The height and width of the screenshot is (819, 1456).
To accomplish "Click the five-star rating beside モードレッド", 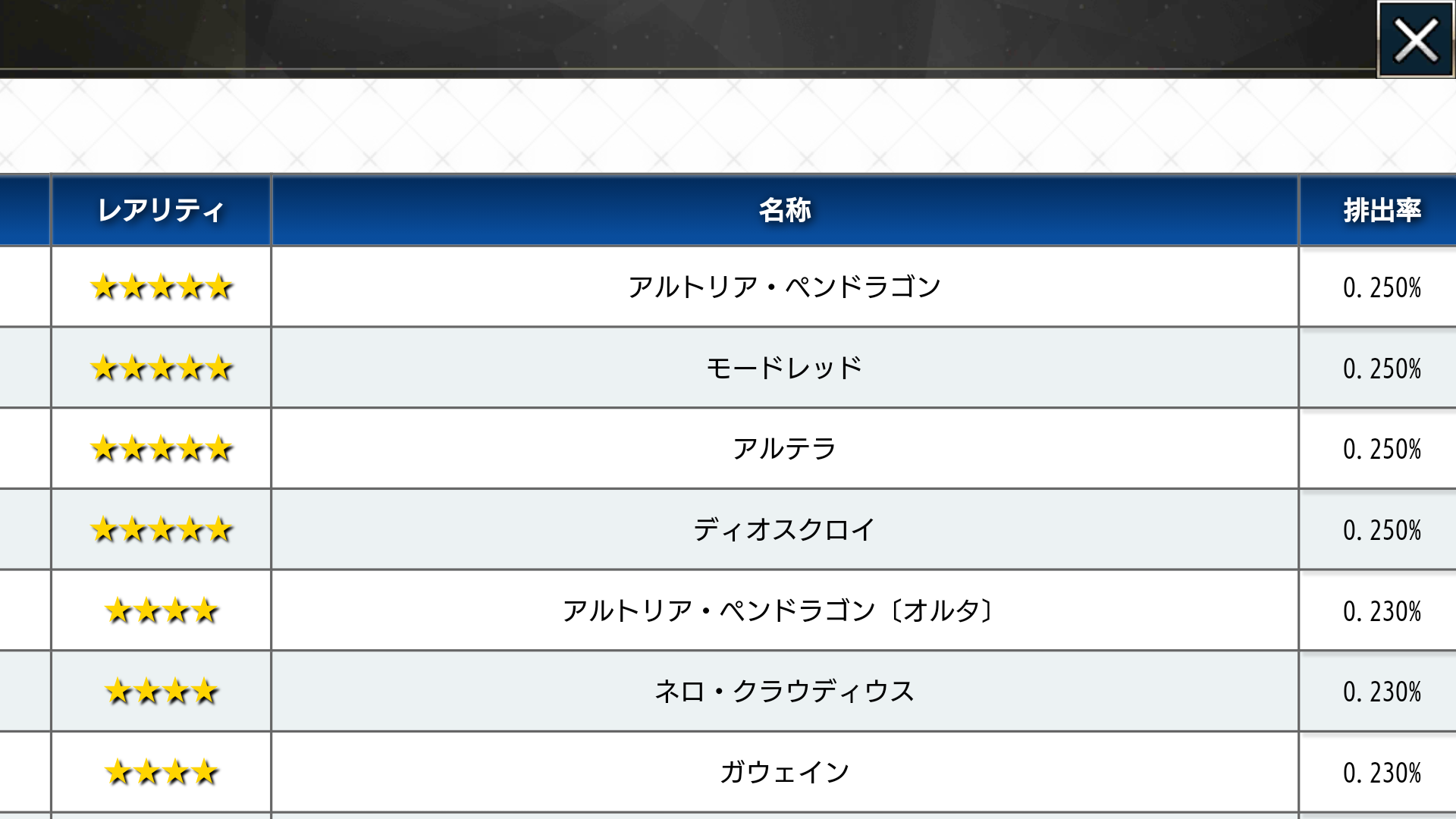I will (161, 369).
